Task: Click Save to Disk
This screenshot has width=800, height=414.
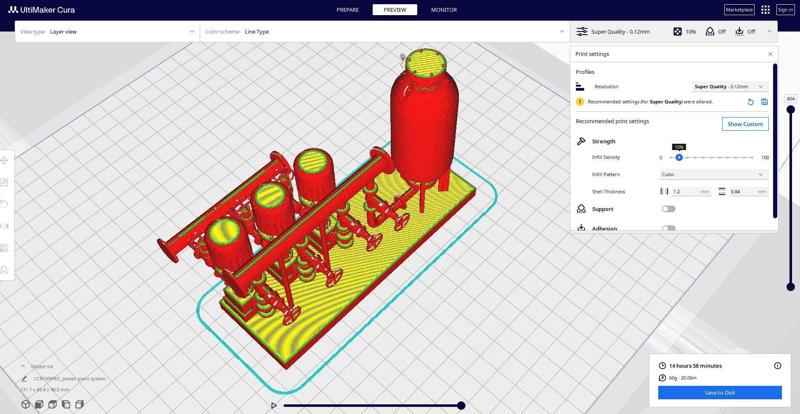Action: coord(719,393)
